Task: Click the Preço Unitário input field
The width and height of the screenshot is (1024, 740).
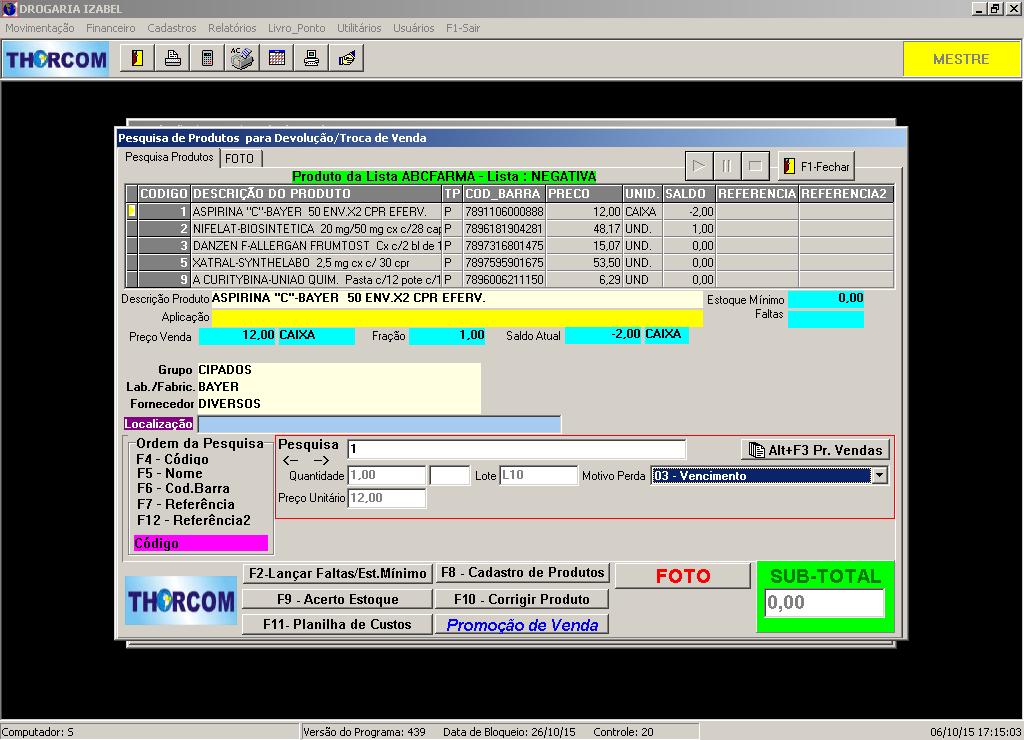Action: [387, 498]
